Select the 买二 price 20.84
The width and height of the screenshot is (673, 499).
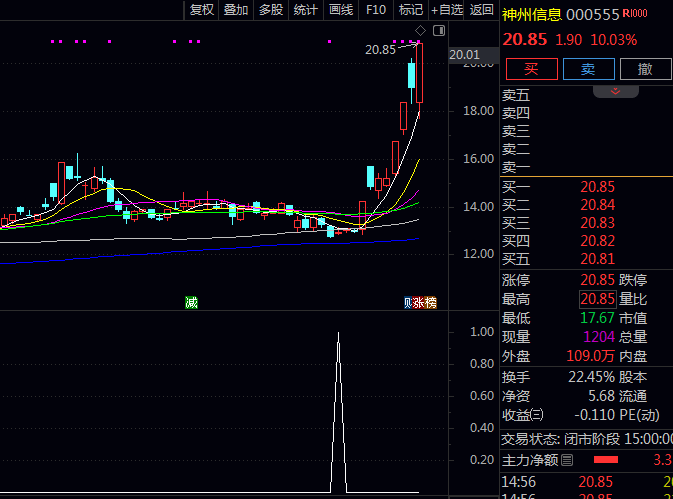[597, 205]
